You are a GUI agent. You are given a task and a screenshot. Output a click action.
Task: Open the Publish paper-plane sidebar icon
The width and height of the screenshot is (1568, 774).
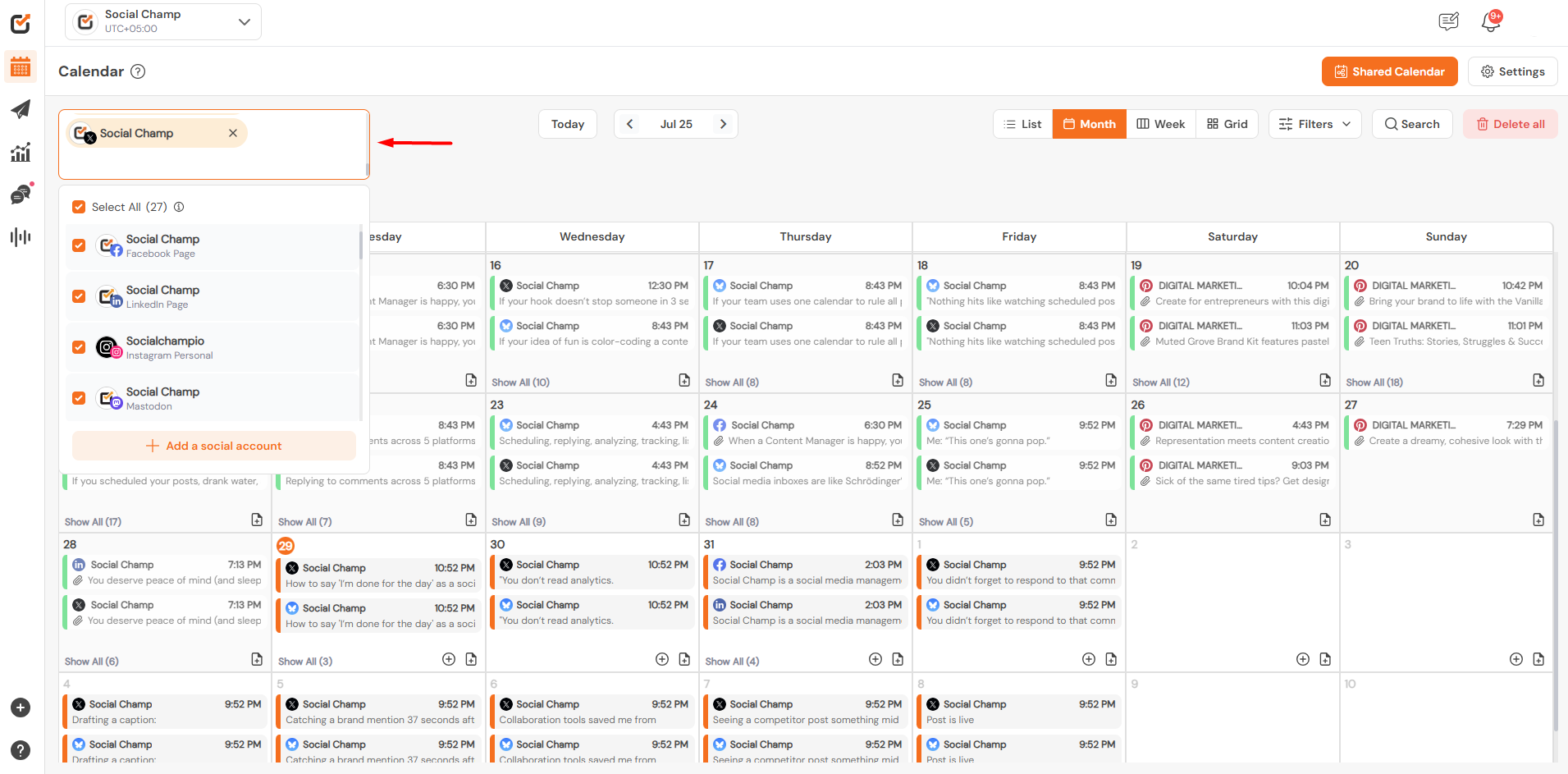21,109
